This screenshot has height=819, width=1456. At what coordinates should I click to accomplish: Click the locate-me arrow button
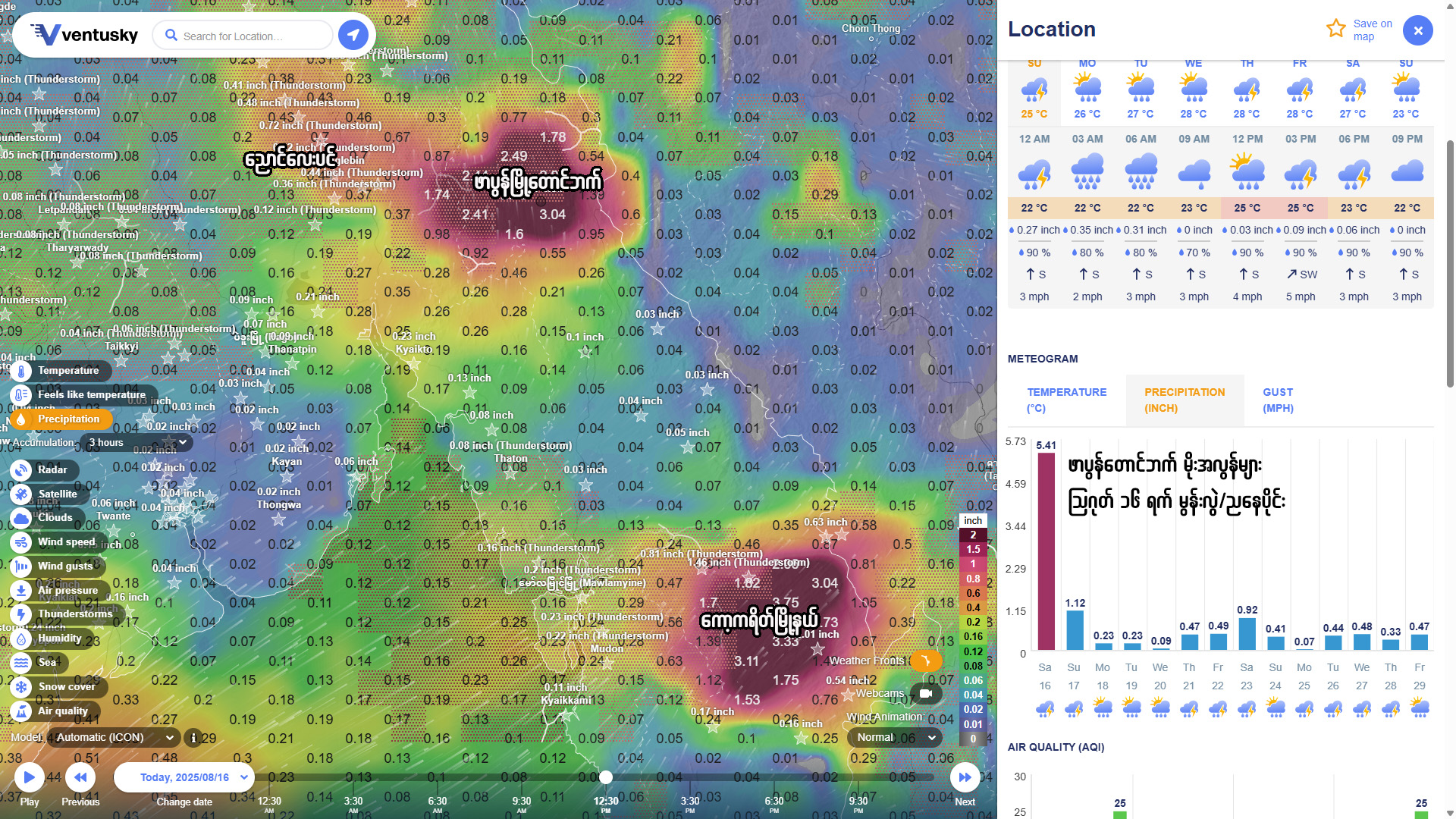353,35
